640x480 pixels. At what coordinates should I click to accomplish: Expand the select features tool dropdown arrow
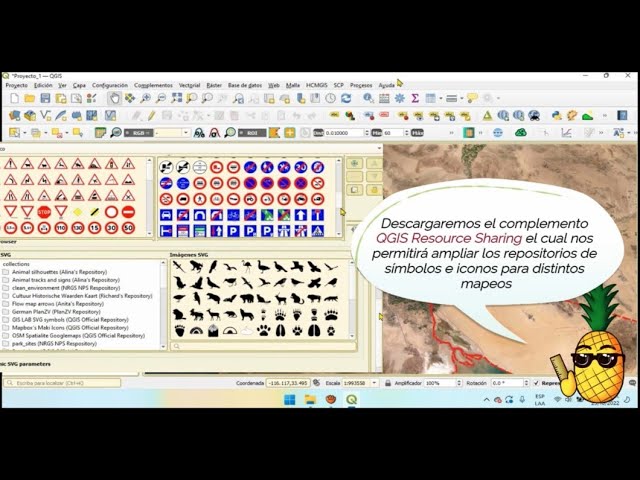(x=25, y=133)
